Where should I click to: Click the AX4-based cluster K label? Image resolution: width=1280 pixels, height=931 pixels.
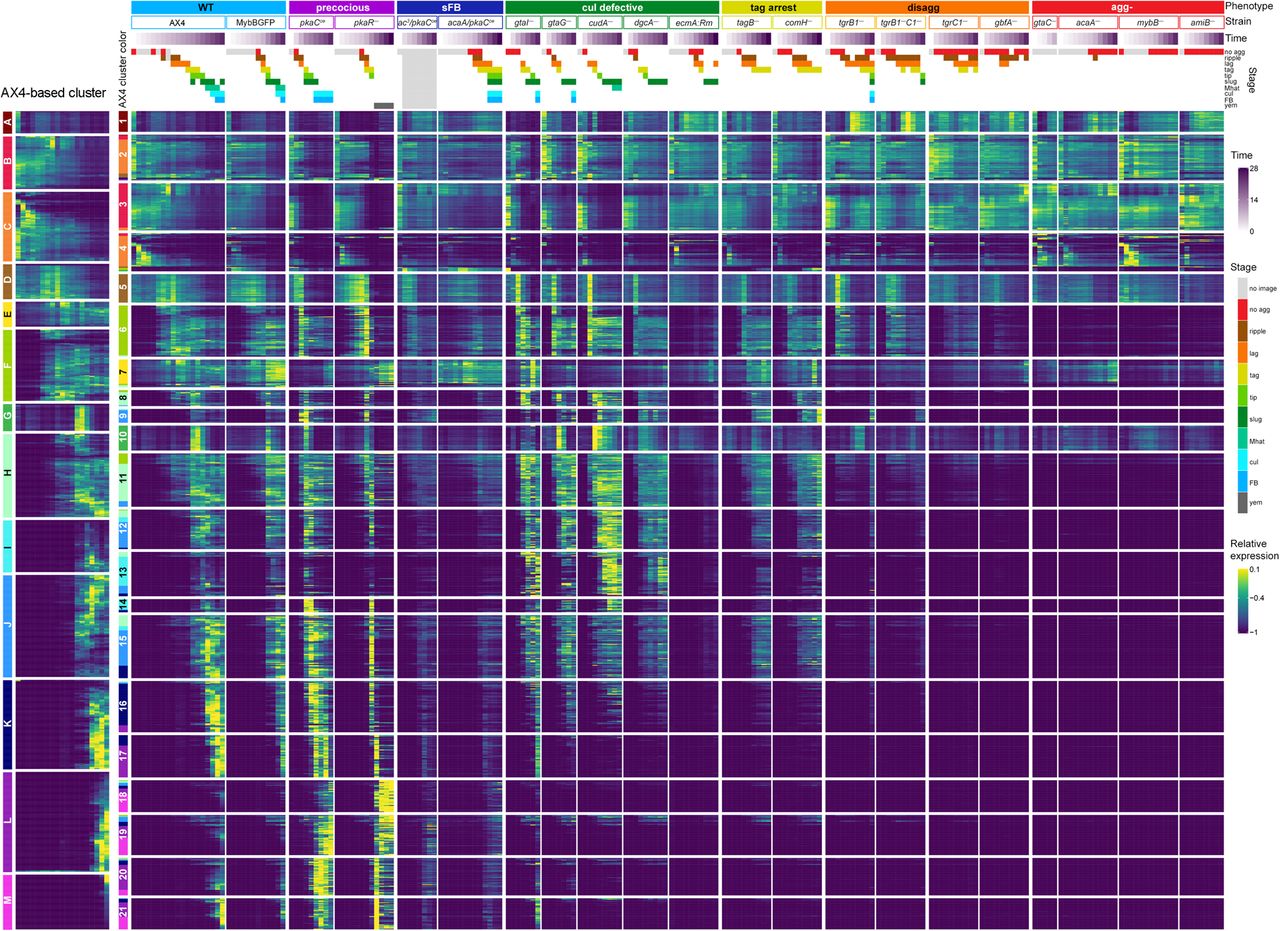[x=8, y=724]
